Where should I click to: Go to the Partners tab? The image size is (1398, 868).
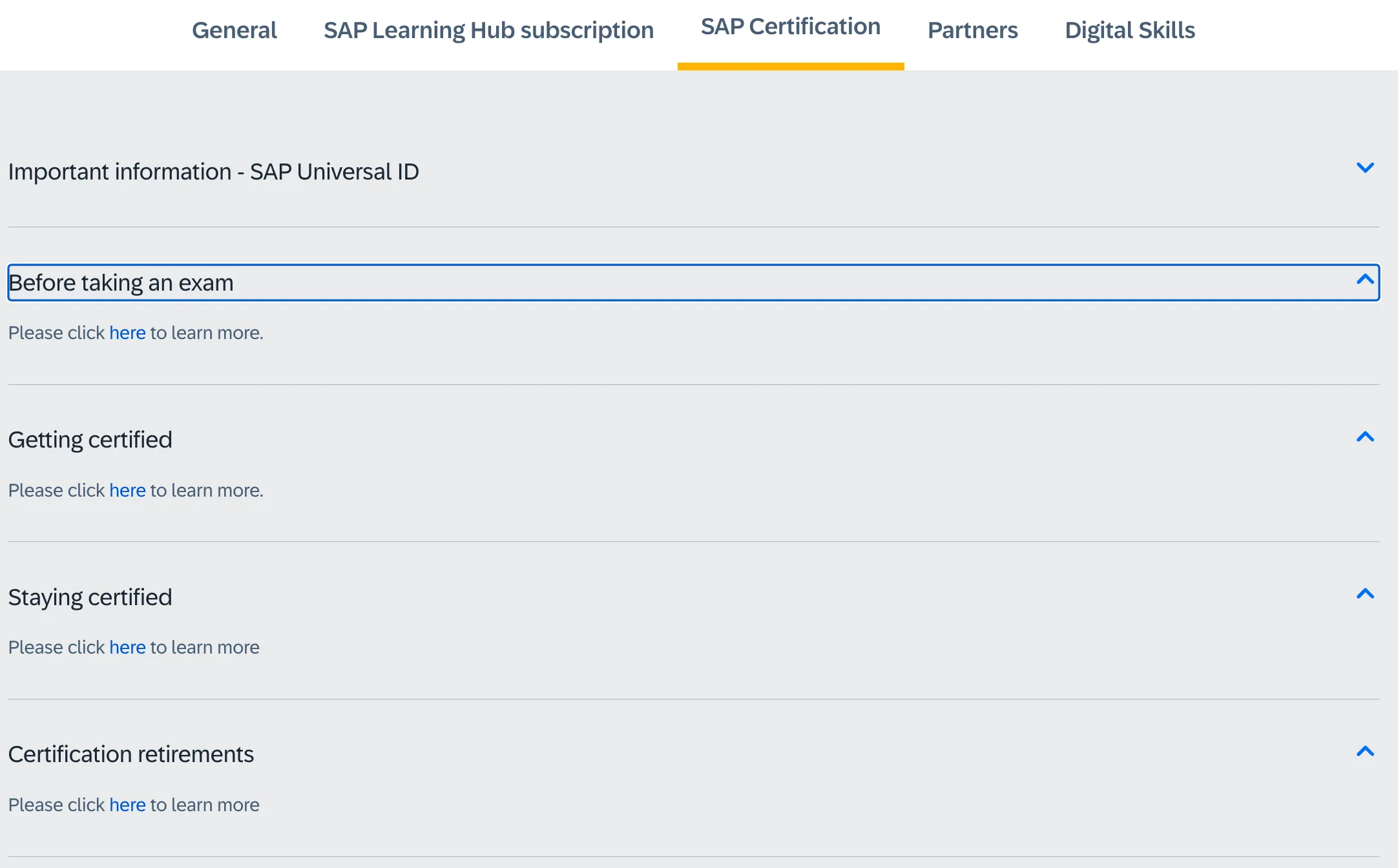[x=972, y=30]
